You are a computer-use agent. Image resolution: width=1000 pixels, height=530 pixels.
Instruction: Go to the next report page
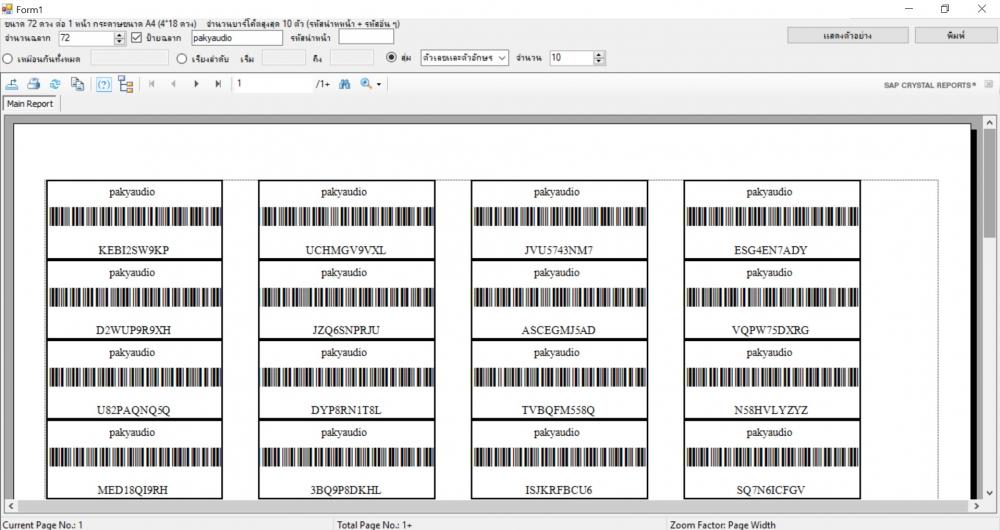(x=197, y=85)
